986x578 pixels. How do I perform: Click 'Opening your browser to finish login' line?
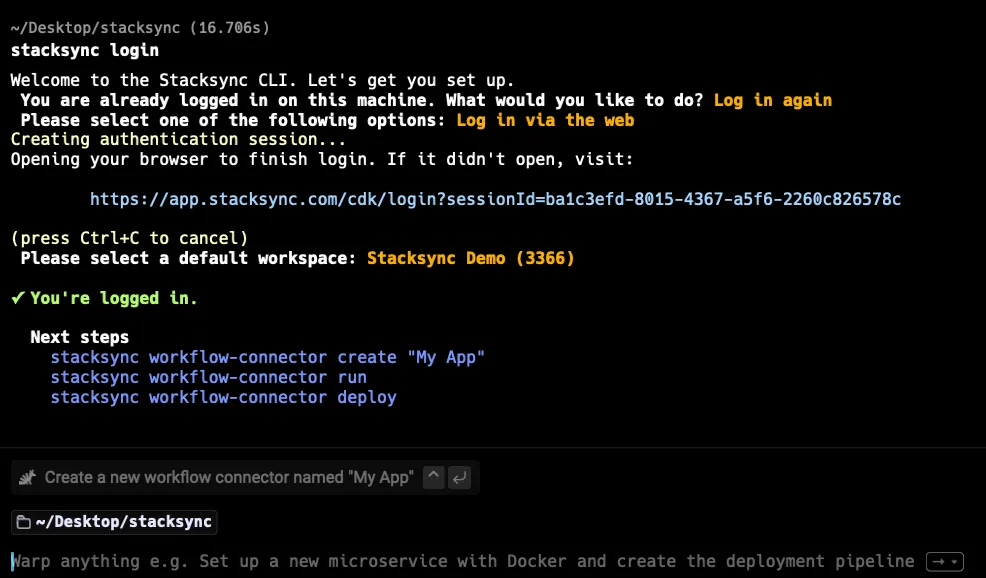coord(322,159)
